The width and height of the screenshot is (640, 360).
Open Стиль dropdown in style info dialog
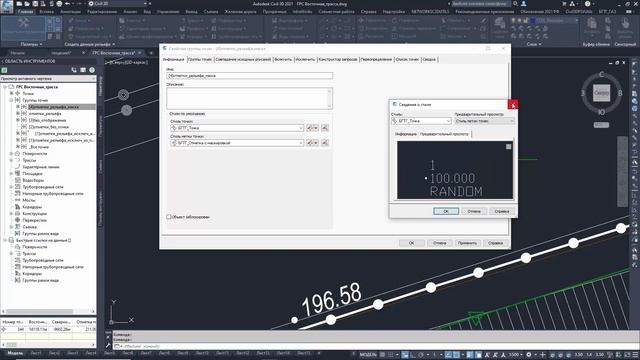pos(421,121)
